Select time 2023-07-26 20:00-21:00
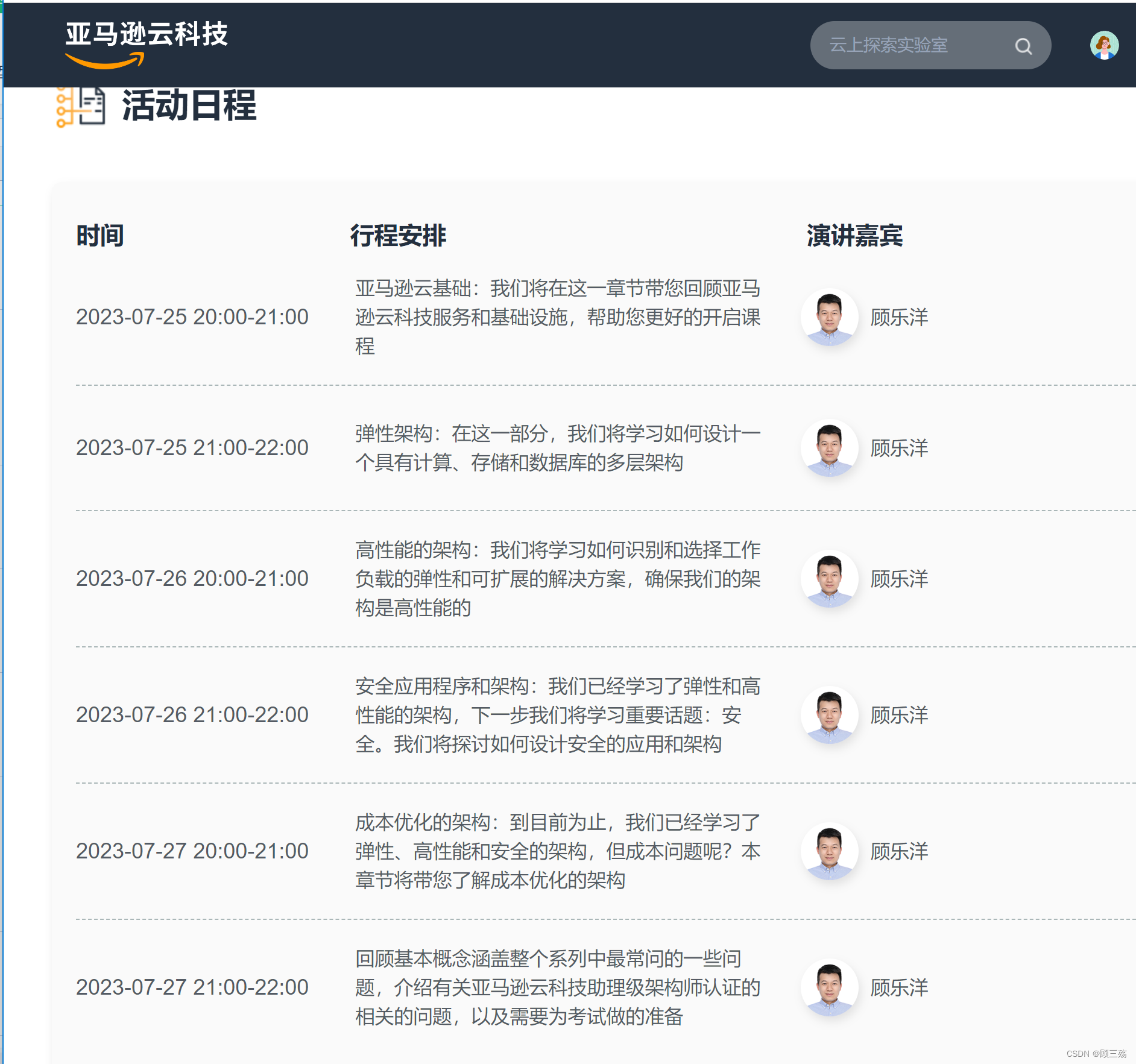Screen dimensions: 1136x1064 pos(192,579)
